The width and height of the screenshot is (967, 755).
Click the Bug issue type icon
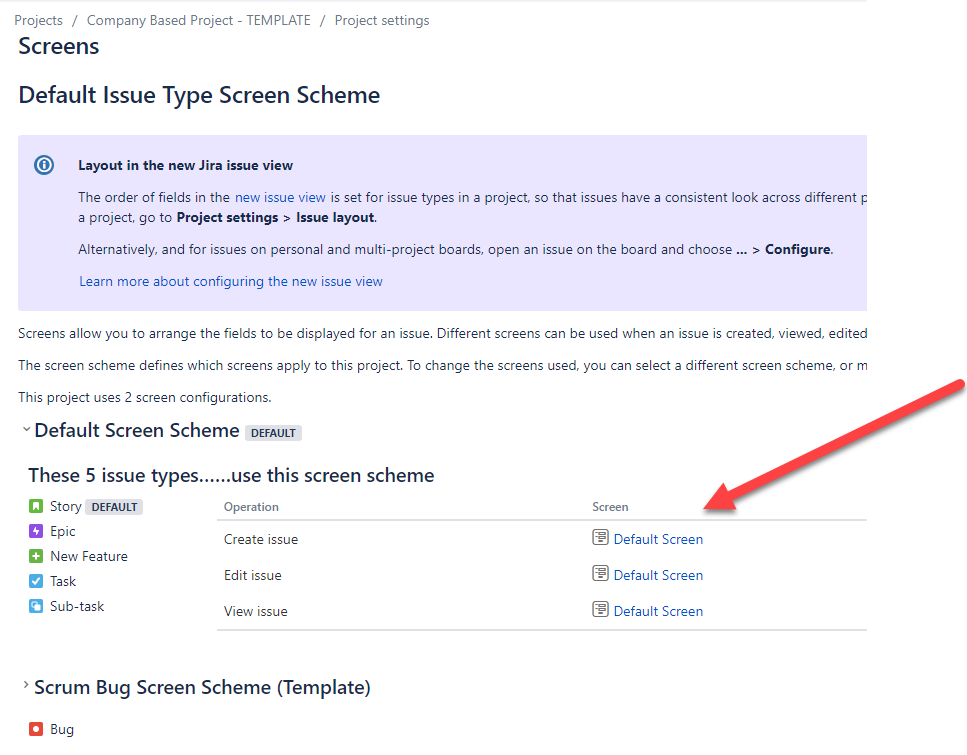point(36,729)
